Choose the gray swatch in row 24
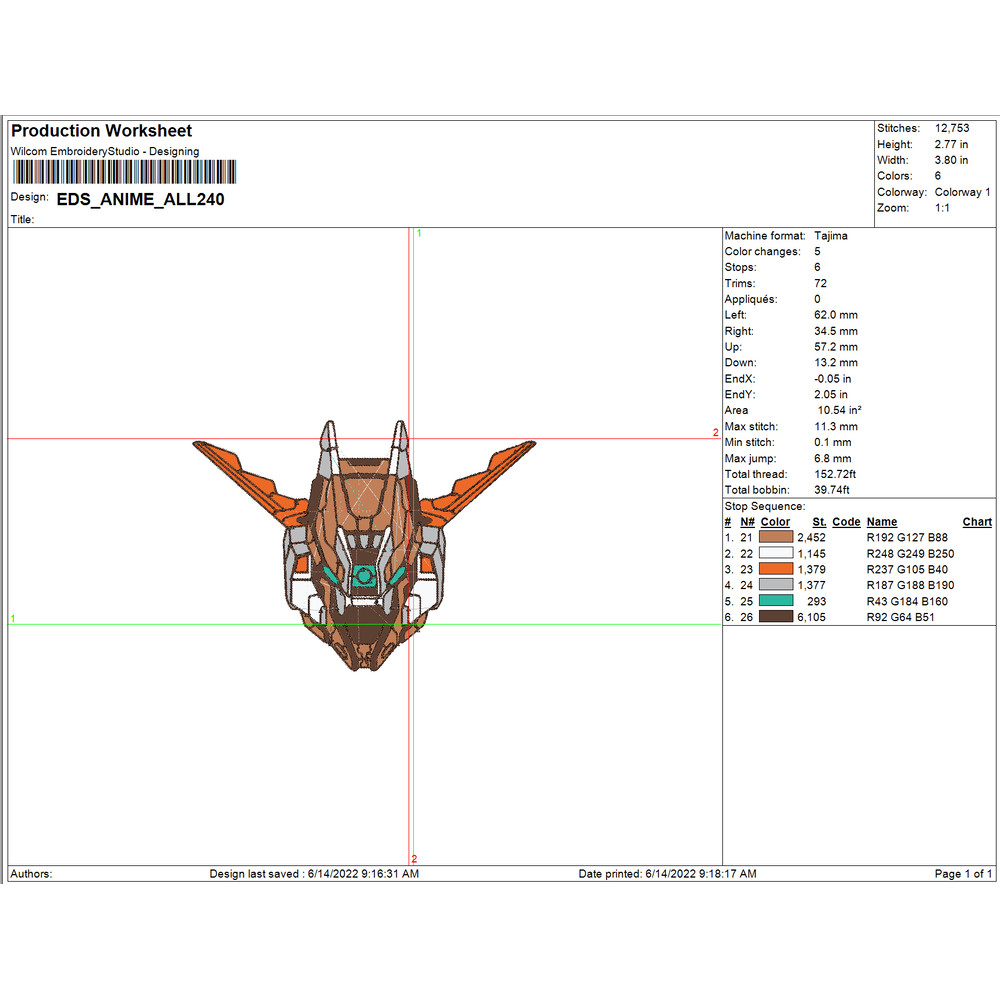 tap(777, 585)
